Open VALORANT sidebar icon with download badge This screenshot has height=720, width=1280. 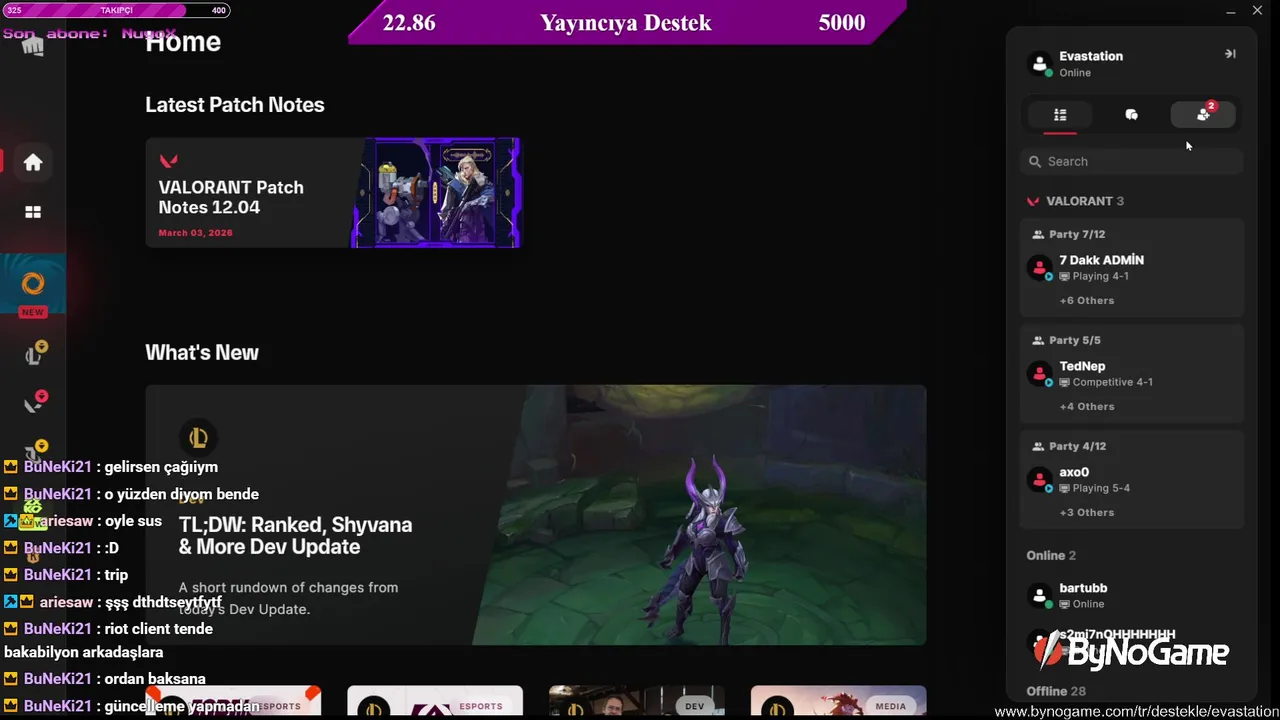pos(35,403)
